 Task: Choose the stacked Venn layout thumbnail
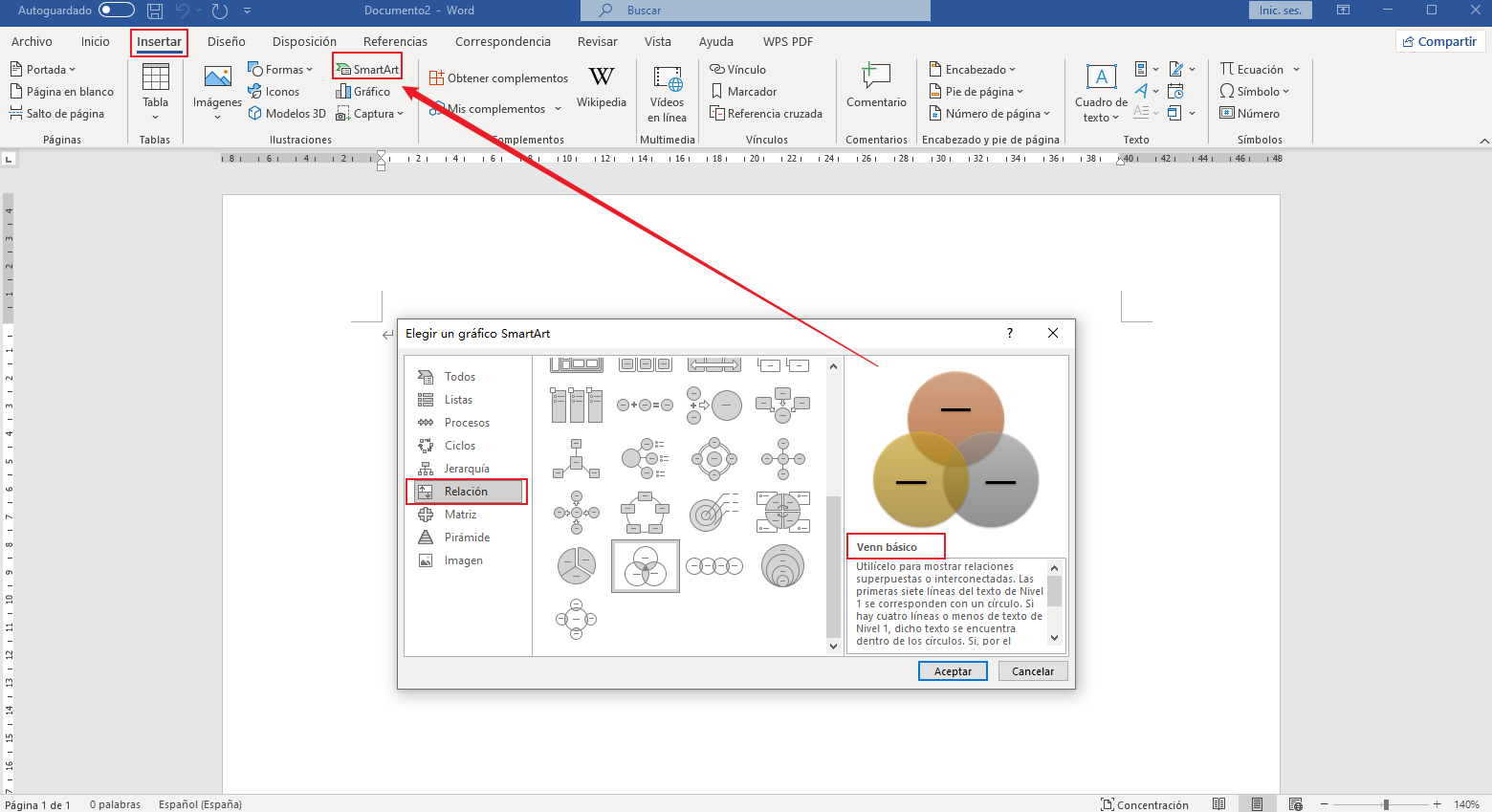click(782, 566)
